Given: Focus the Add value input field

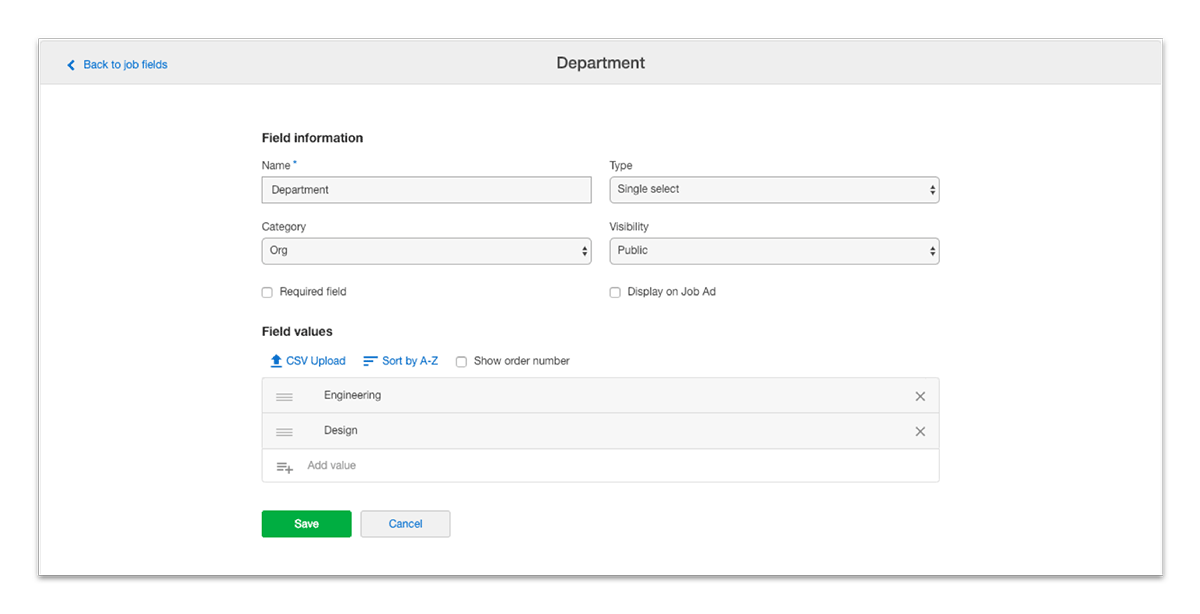Looking at the screenshot, I should coord(600,466).
